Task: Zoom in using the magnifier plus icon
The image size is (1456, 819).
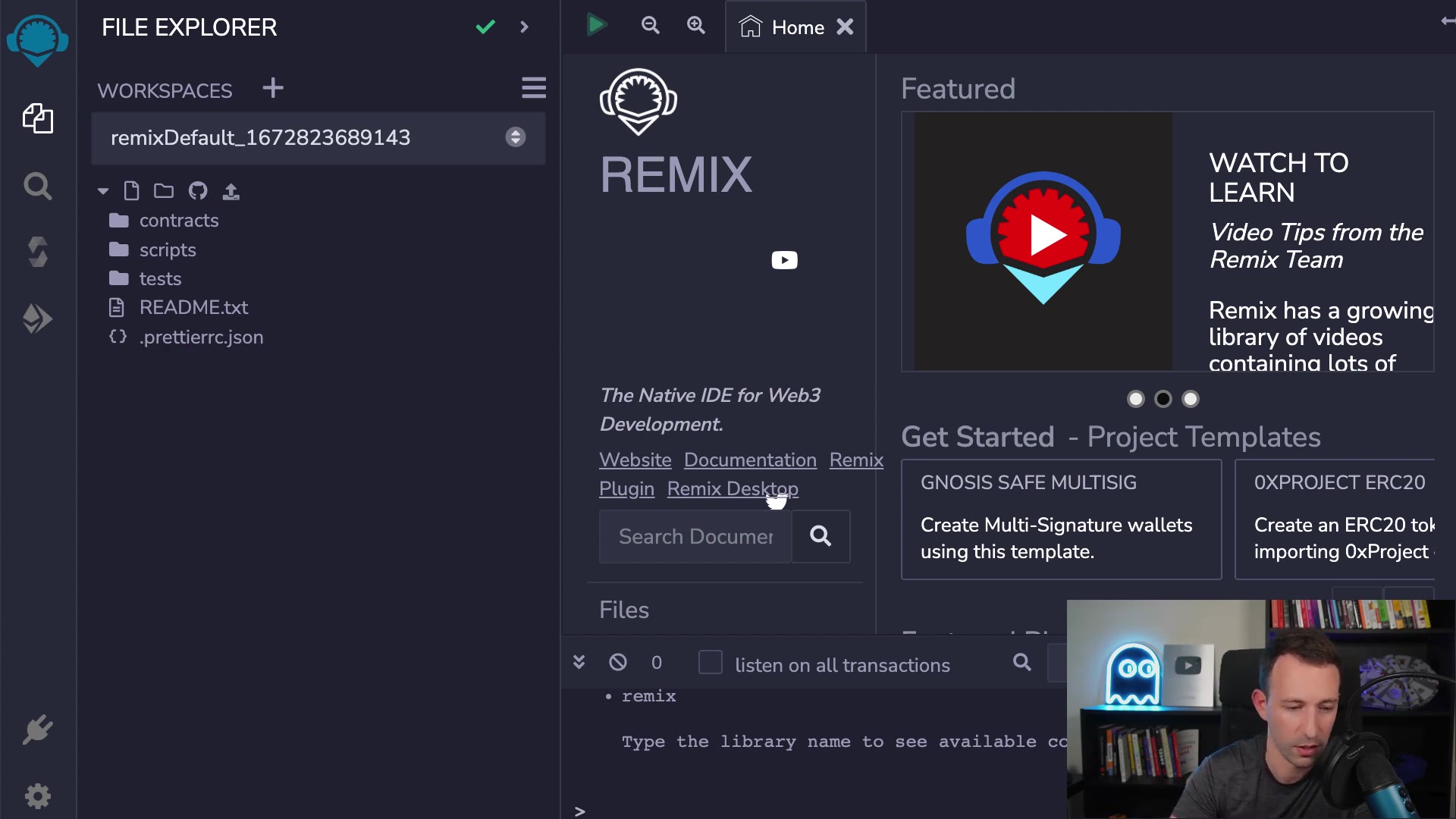Action: [x=695, y=25]
